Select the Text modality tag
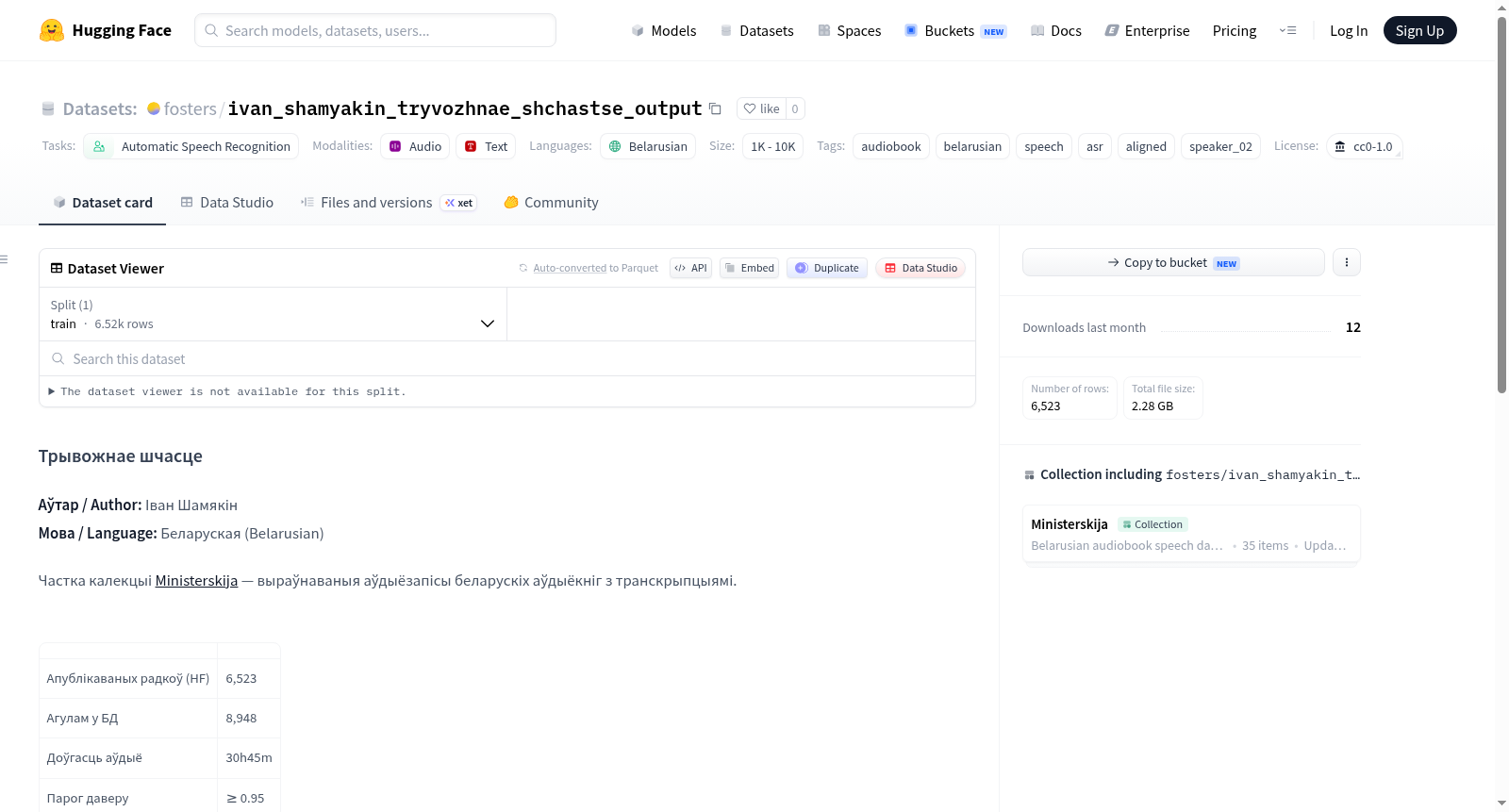This screenshot has width=1509, height=812. tap(486, 146)
